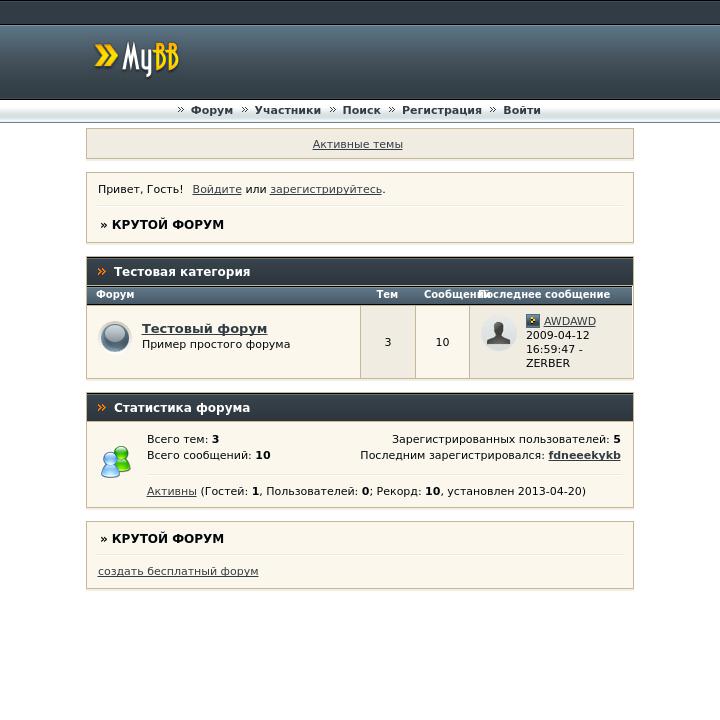Click orange chevron beside Тестовая категория

pos(101,272)
